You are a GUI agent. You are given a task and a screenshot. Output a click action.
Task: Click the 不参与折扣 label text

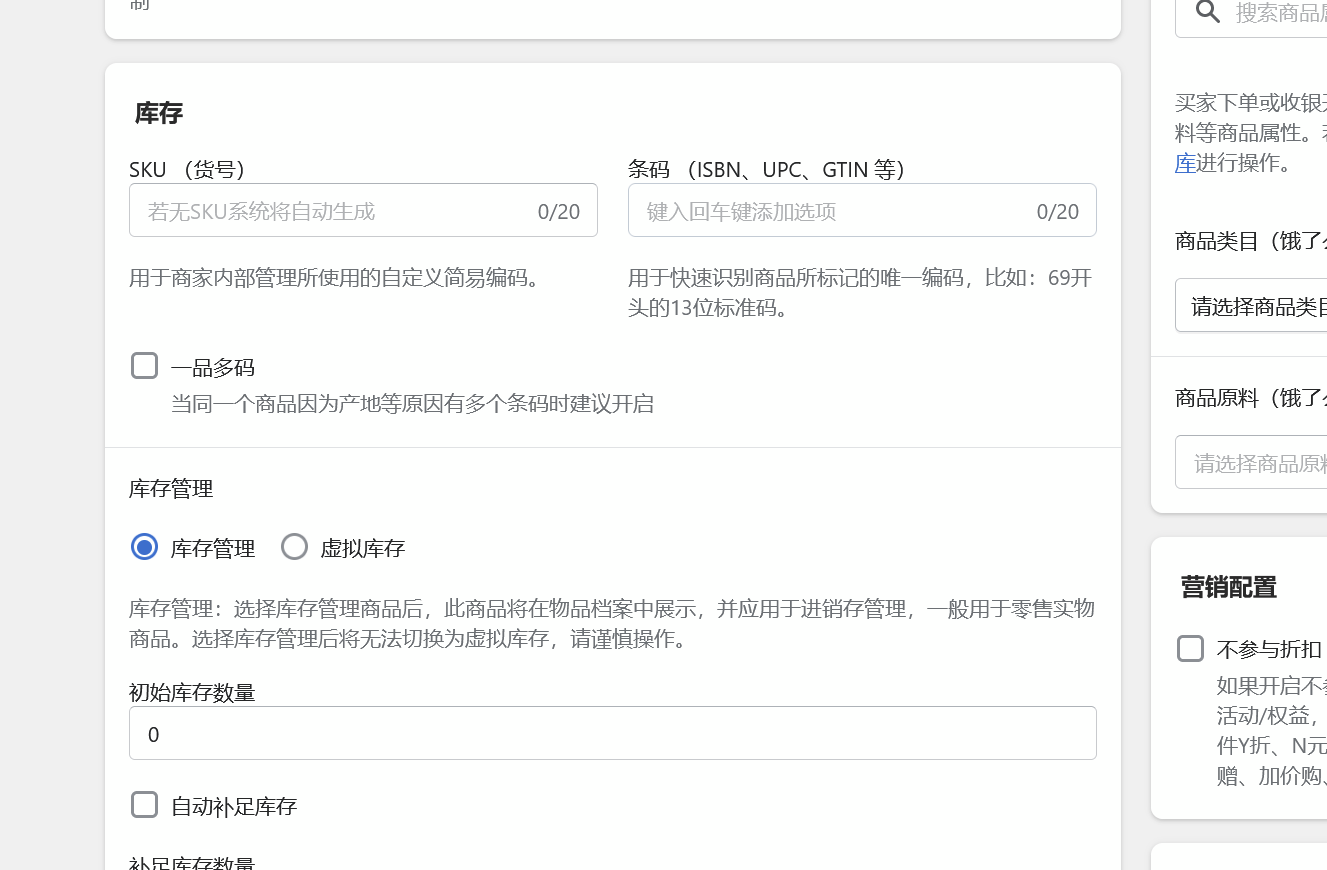click(1268, 650)
